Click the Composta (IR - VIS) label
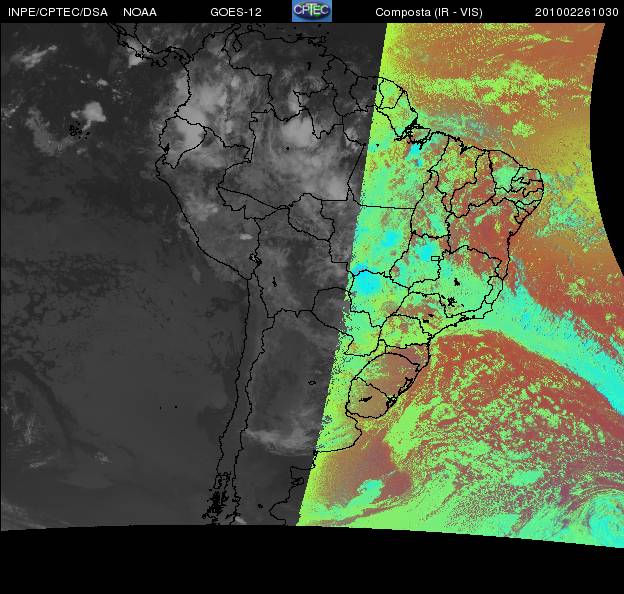This screenshot has height=594, width=624. (x=429, y=12)
